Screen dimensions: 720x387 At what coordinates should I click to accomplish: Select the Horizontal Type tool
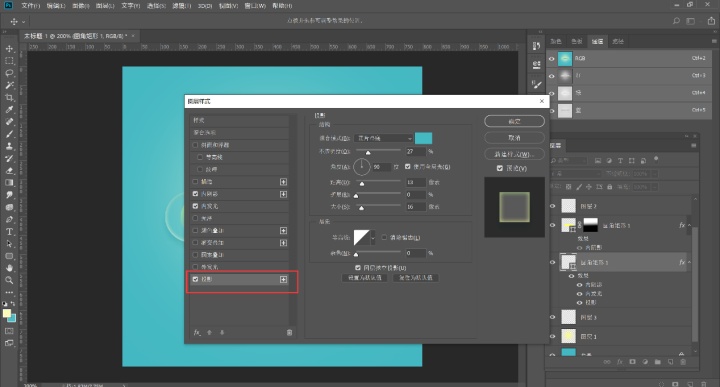pyautogui.click(x=9, y=232)
